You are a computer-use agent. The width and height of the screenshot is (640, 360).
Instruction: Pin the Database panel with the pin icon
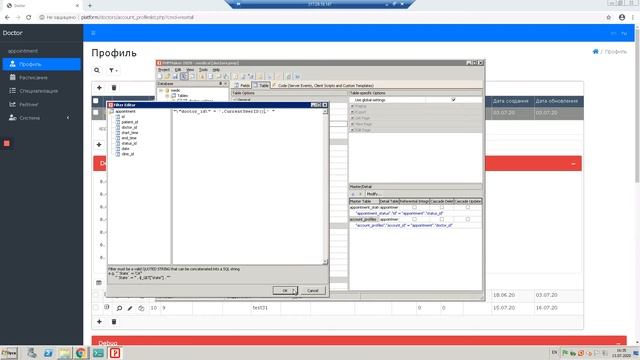click(x=220, y=83)
